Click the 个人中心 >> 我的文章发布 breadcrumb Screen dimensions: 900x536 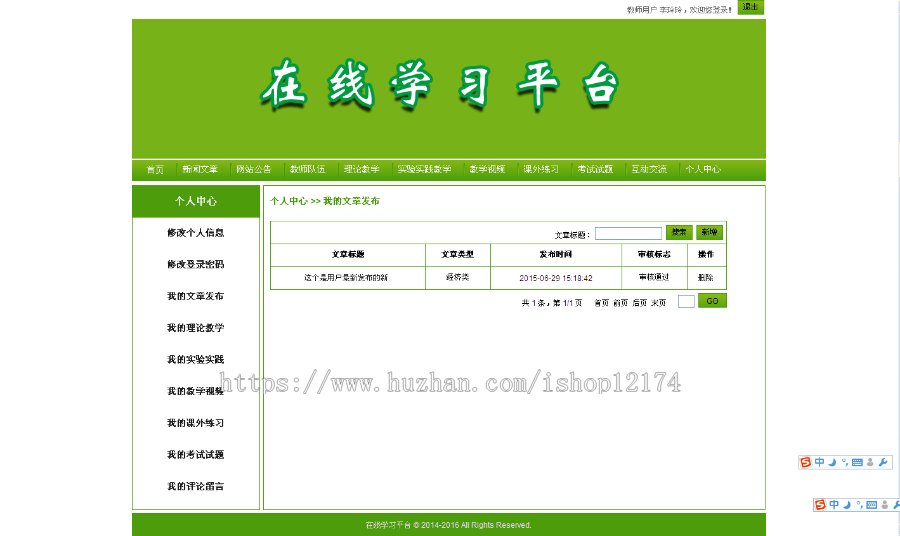coord(325,201)
